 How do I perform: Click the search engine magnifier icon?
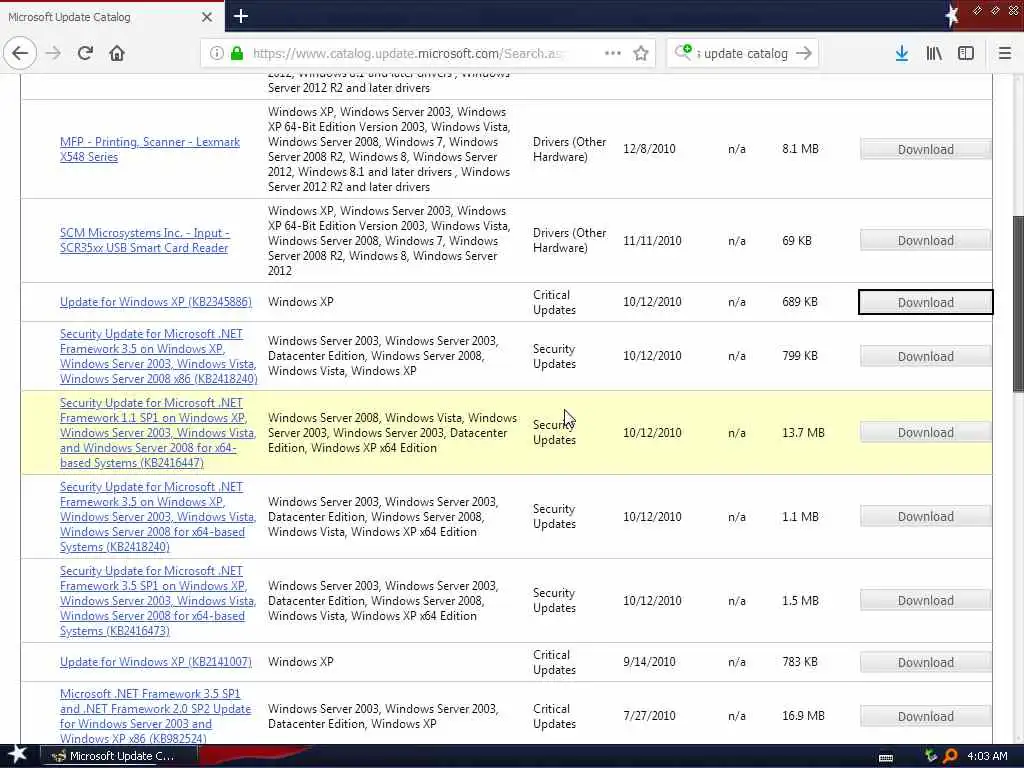(683, 52)
